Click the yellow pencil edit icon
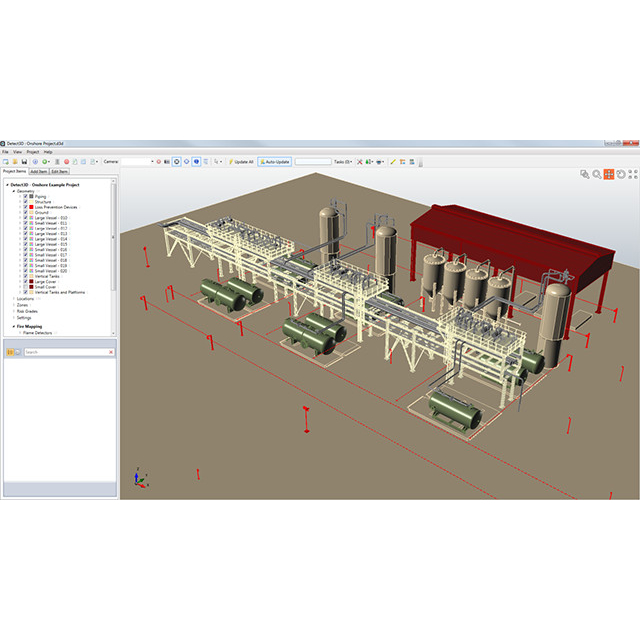The image size is (640, 640). coord(393,162)
